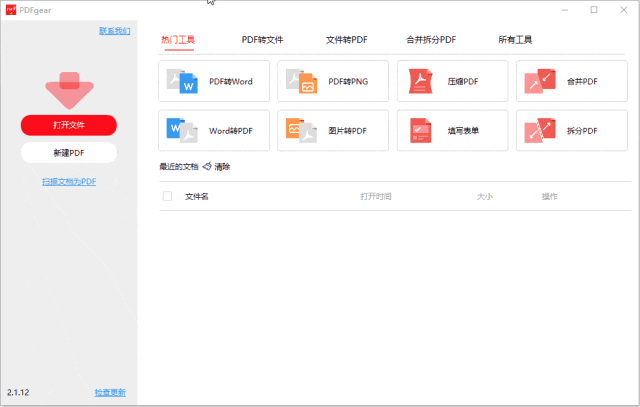Viewport: 640px width, 407px height.
Task: Click the 拆分PDF tool
Action: (x=571, y=130)
